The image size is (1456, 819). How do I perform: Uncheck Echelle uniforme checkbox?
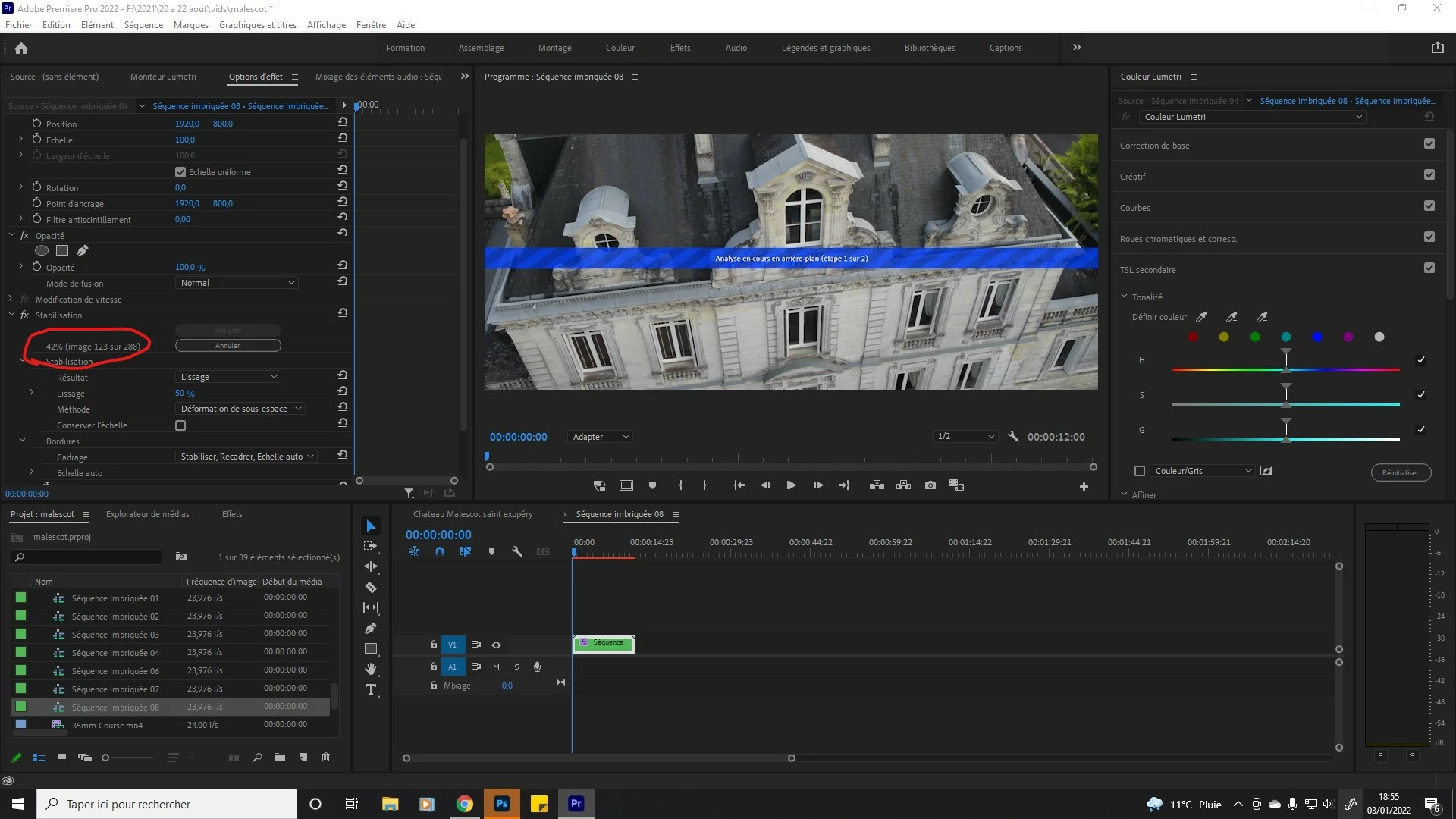(180, 172)
